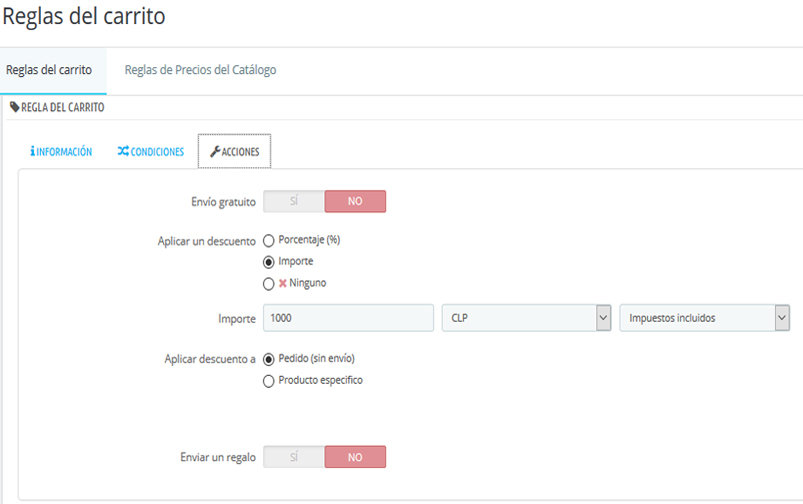
Task: Open the CLP currency dropdown
Action: coord(526,318)
